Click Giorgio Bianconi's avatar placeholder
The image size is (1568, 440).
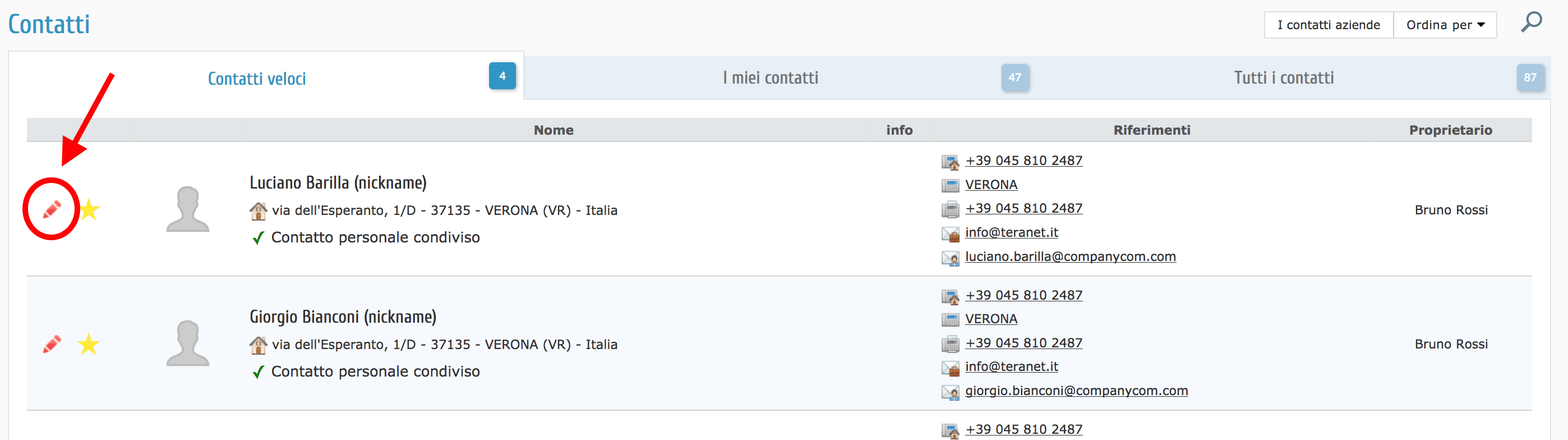click(187, 343)
